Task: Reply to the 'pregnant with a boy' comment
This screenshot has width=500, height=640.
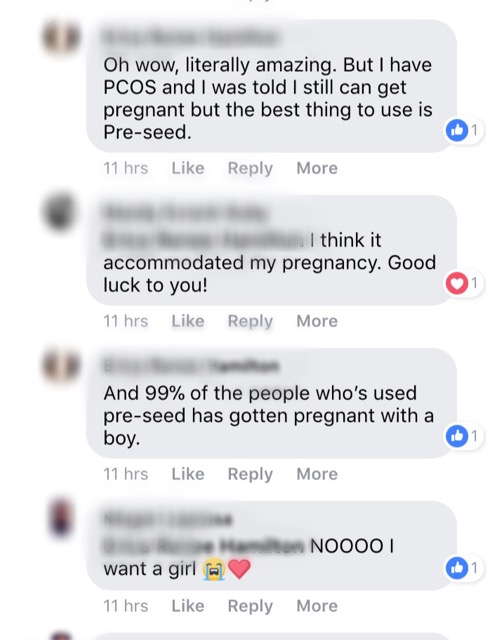Action: pos(250,474)
